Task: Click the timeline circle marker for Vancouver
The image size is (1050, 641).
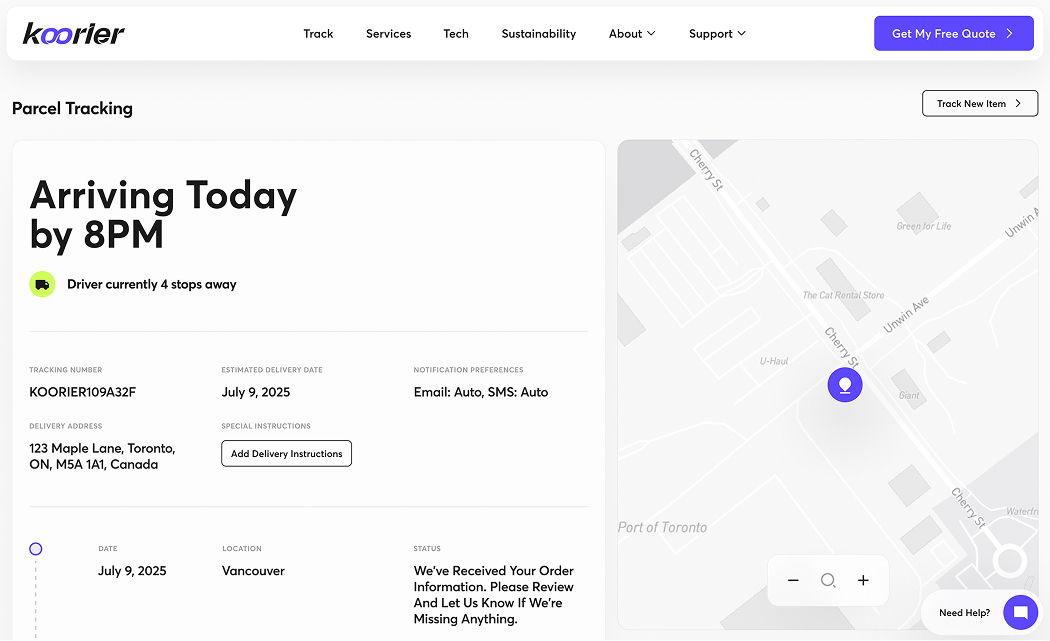Action: pyautogui.click(x=35, y=549)
